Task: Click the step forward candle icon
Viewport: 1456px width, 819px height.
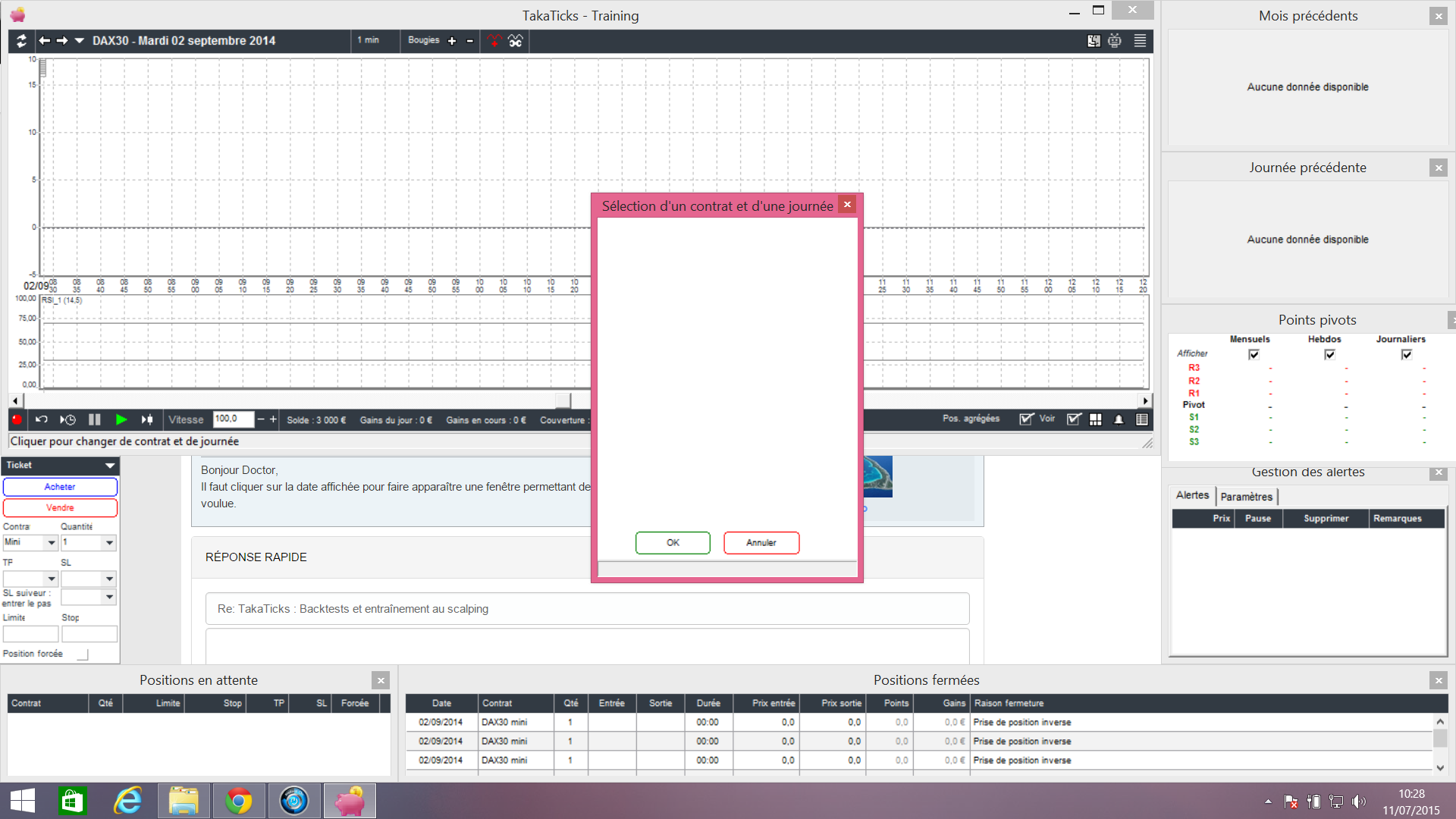Action: point(147,419)
